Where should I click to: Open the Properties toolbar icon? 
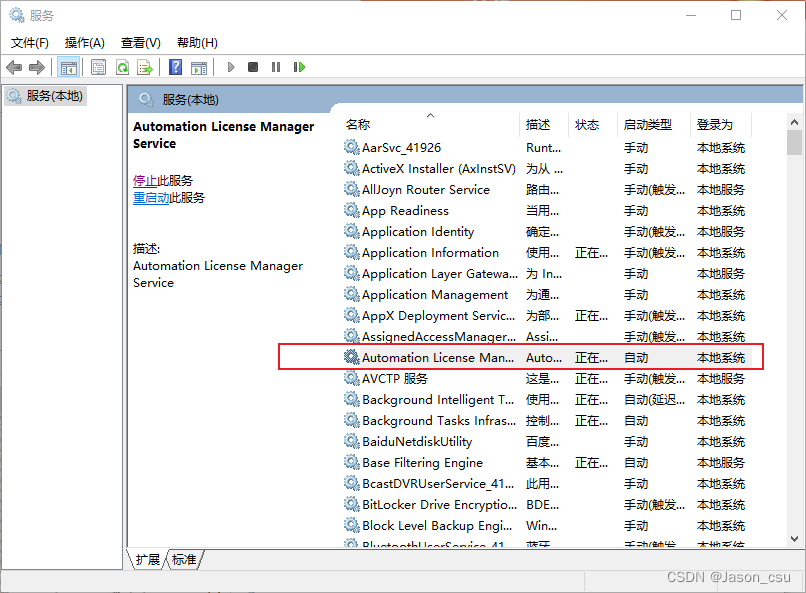point(98,67)
